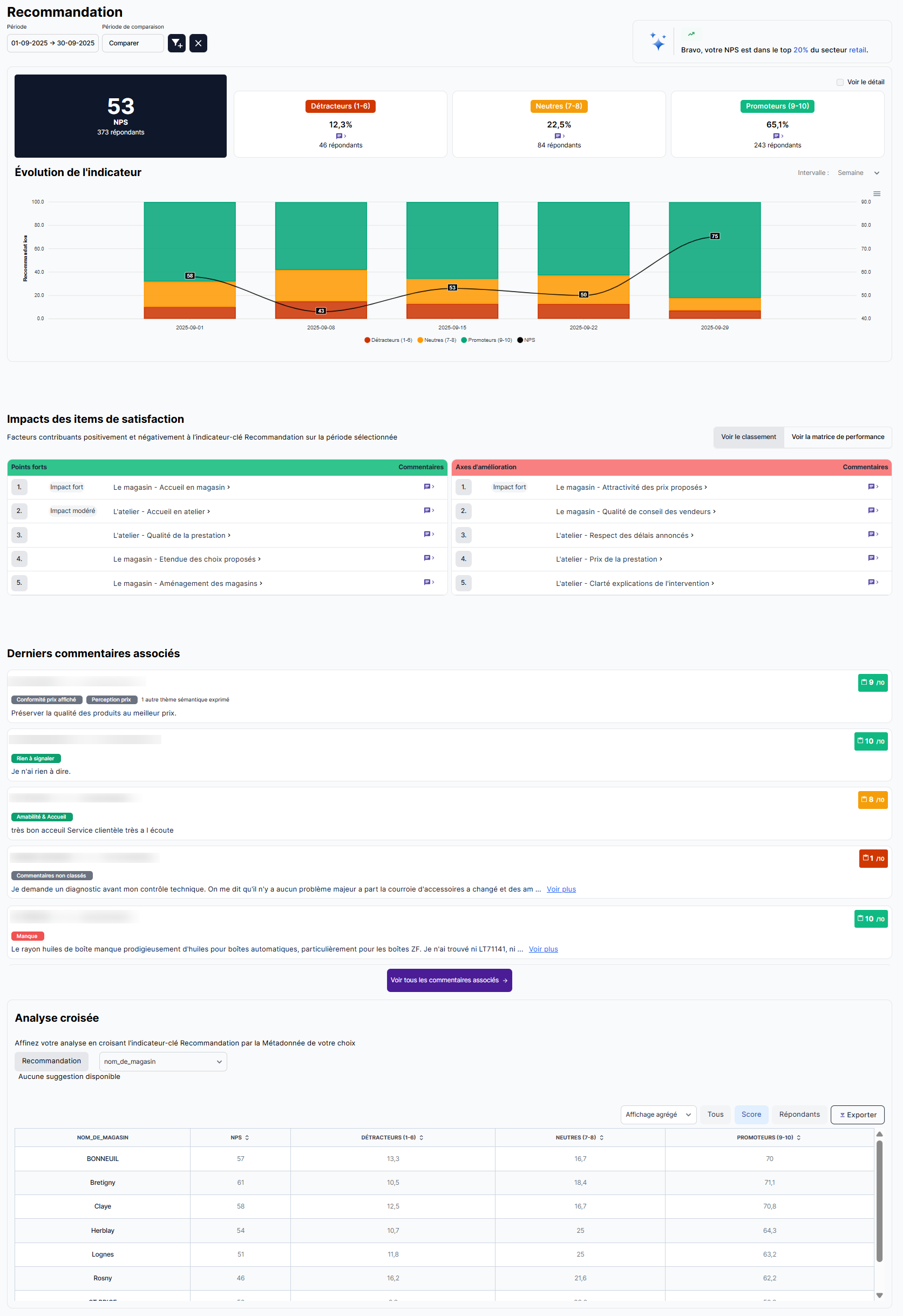Open comments icon under Détracteurs percentage
The width and height of the screenshot is (903, 1316).
click(340, 136)
